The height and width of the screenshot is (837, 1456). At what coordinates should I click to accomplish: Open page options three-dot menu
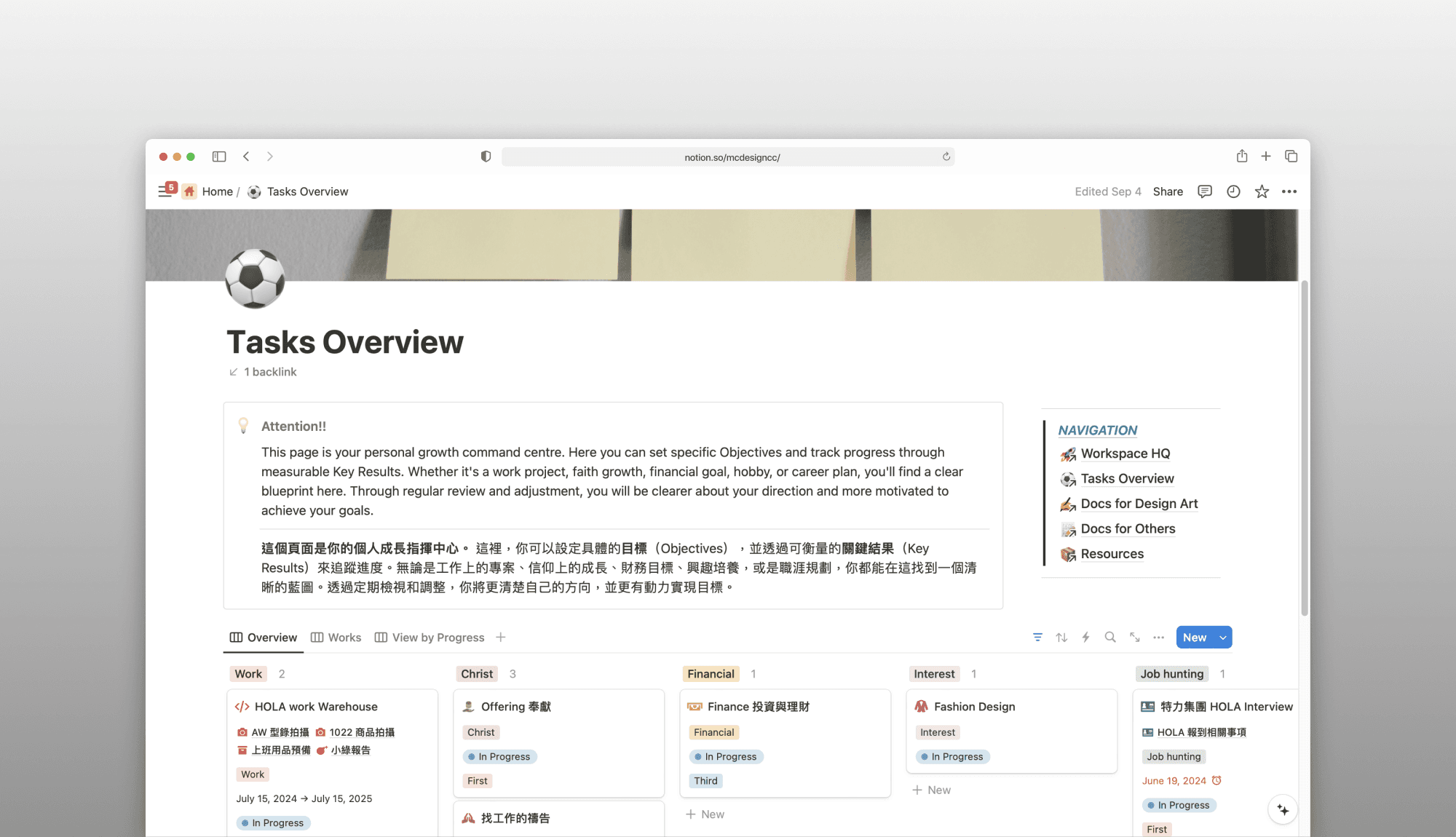(1289, 191)
